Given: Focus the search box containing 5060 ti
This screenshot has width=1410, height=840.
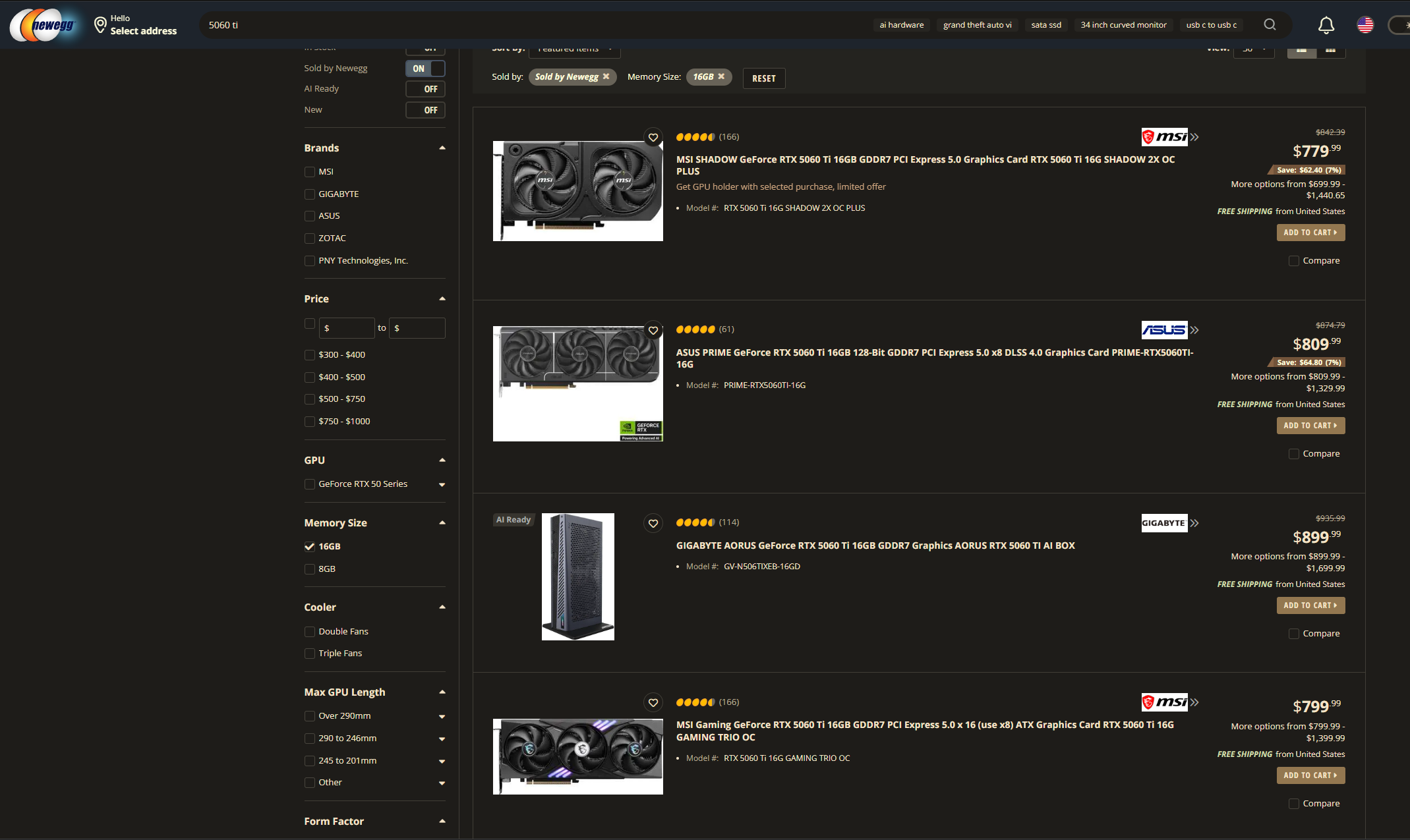Looking at the screenshot, I should pos(534,25).
